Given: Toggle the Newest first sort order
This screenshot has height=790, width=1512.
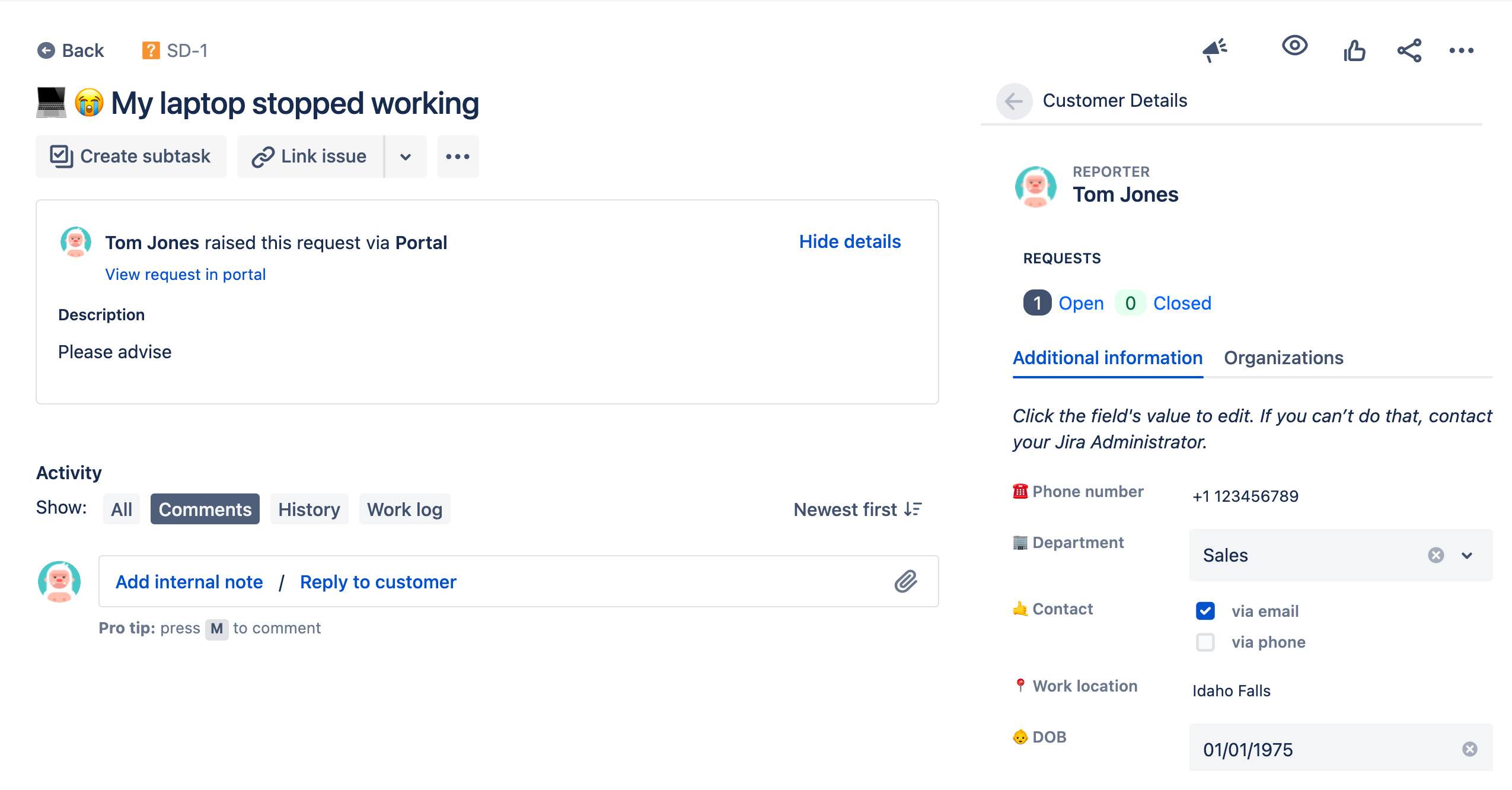Looking at the screenshot, I should [x=857, y=509].
